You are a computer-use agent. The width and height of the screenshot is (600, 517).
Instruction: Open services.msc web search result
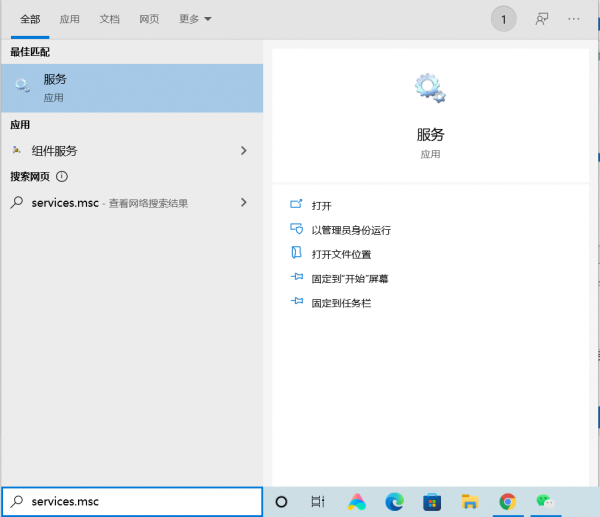tap(132, 203)
